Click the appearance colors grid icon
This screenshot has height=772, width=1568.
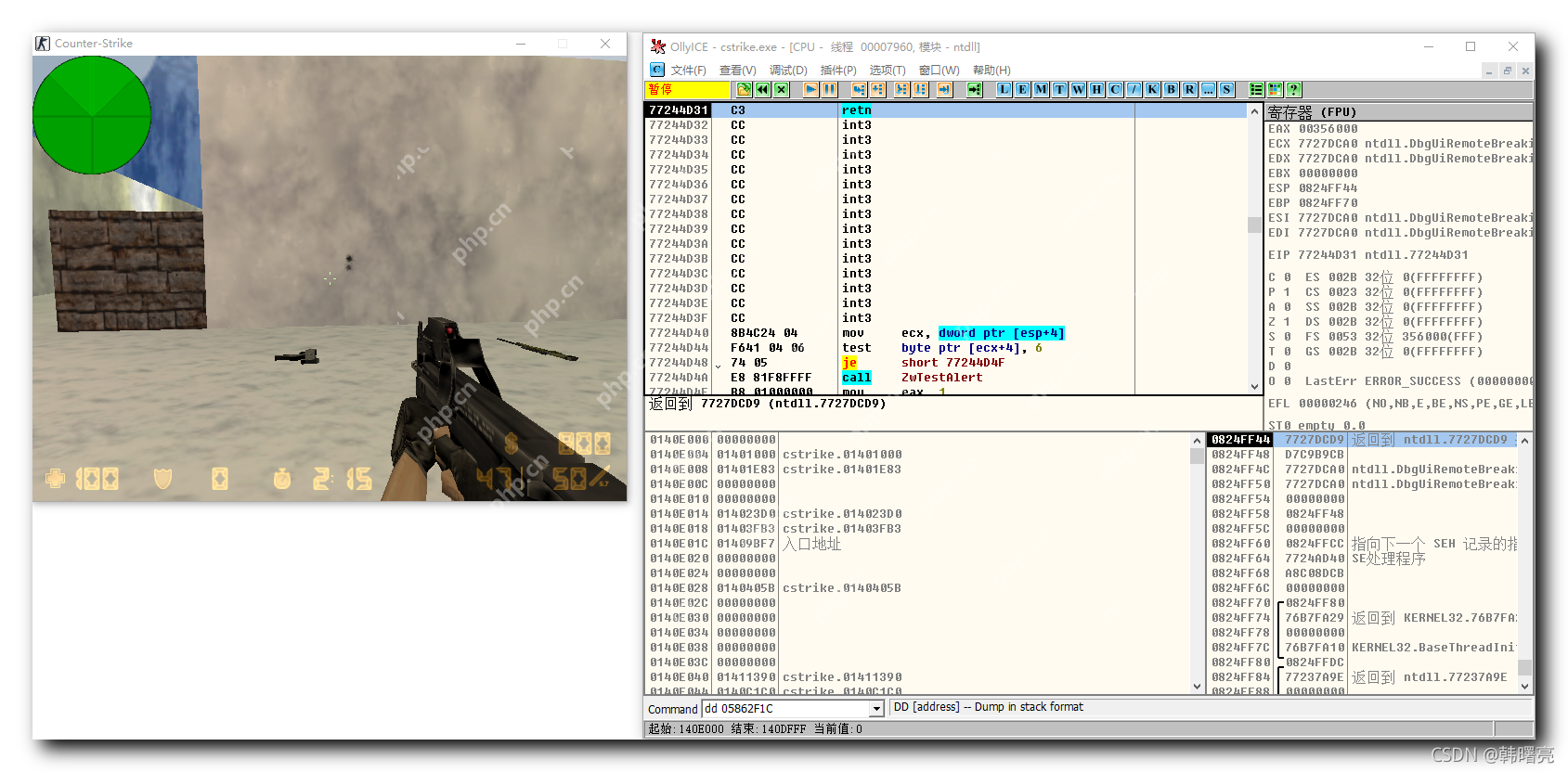[1276, 89]
